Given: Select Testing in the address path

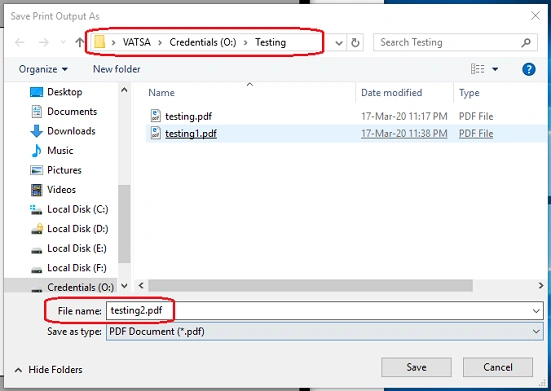Looking at the screenshot, I should point(270,42).
